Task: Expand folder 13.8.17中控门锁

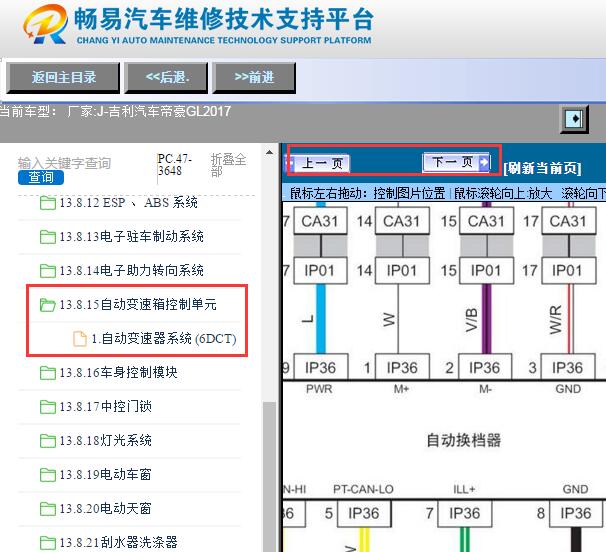Action: tap(96, 407)
